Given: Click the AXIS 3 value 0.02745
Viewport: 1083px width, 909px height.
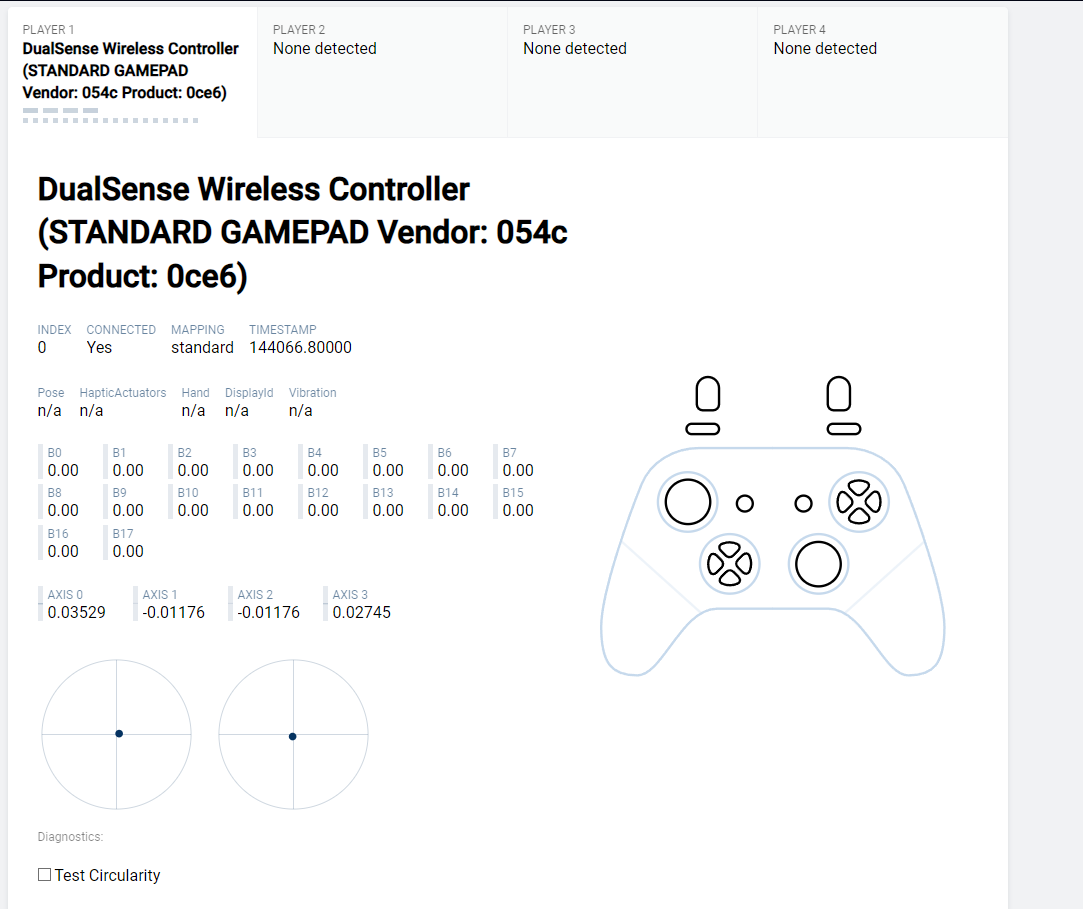Looking at the screenshot, I should [x=361, y=613].
